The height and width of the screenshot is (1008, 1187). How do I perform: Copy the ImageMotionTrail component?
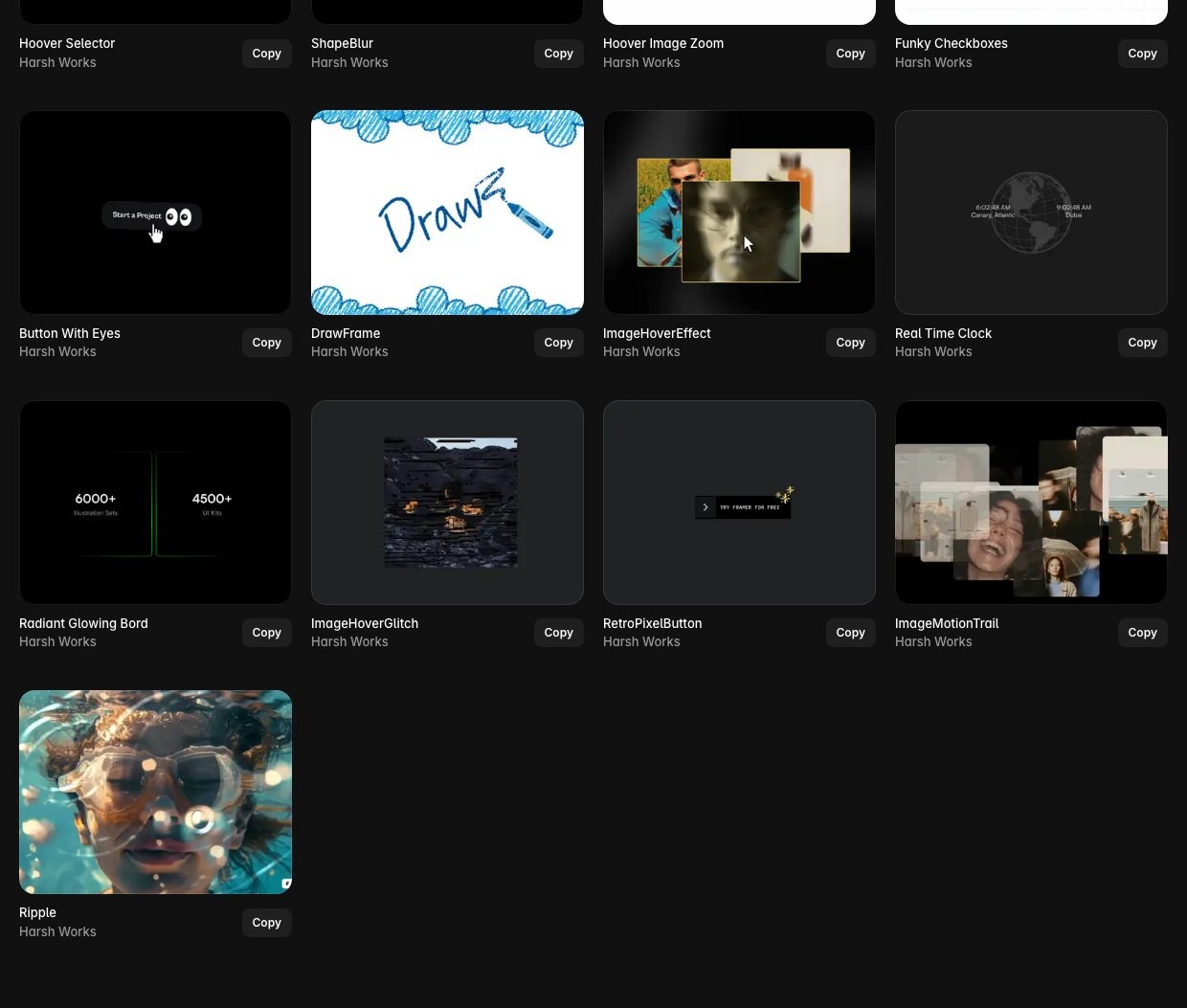tap(1142, 633)
